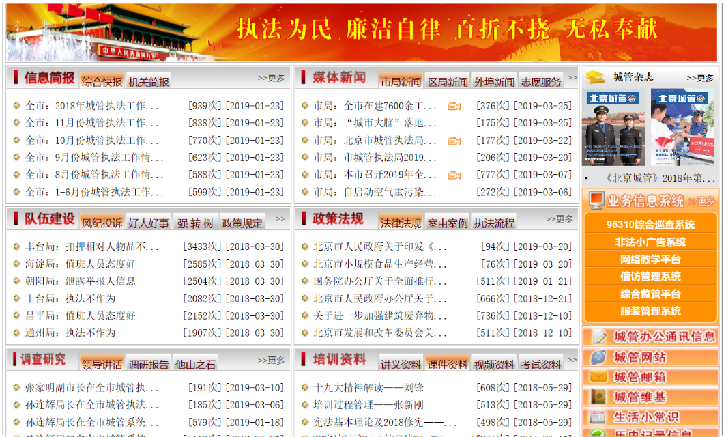The image size is (727, 437).
Task: Switch to 好人好事 tab in 队伍建设
Action: (148, 223)
